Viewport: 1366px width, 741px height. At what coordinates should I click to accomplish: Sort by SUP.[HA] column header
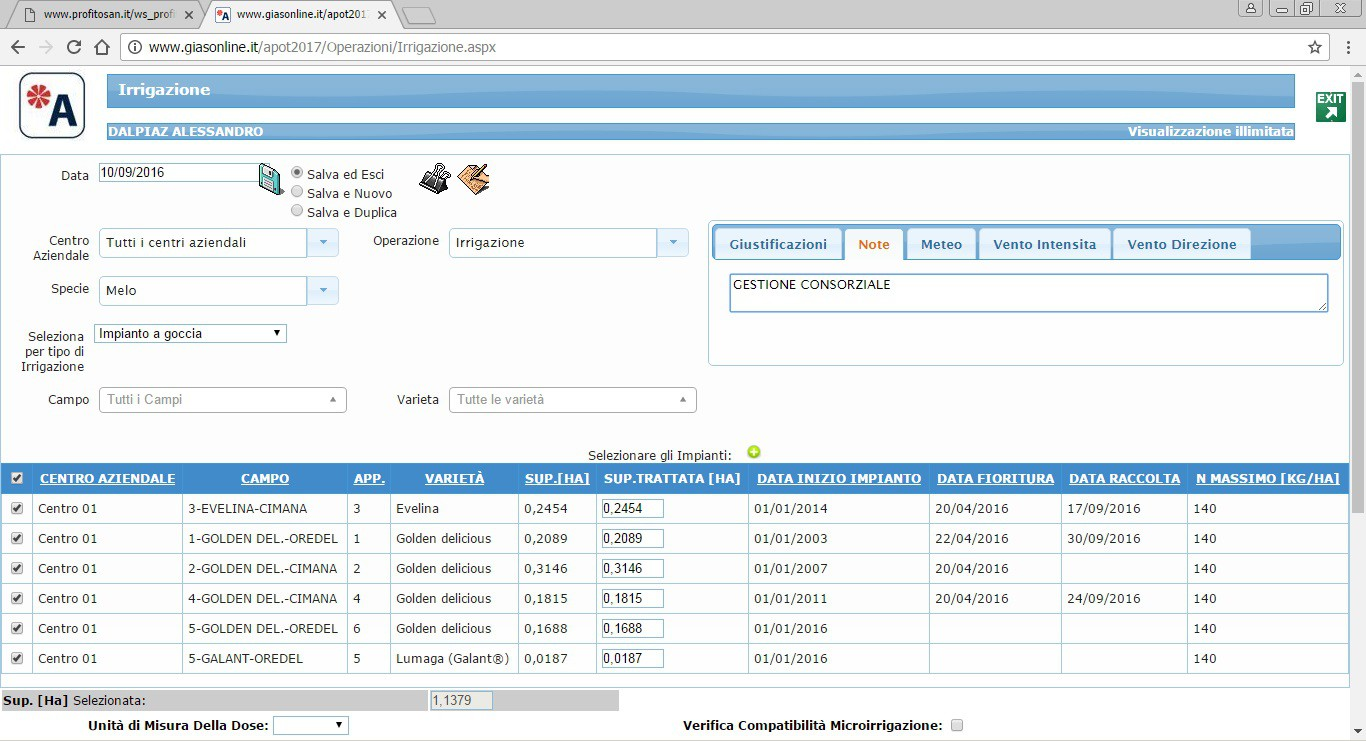(557, 479)
